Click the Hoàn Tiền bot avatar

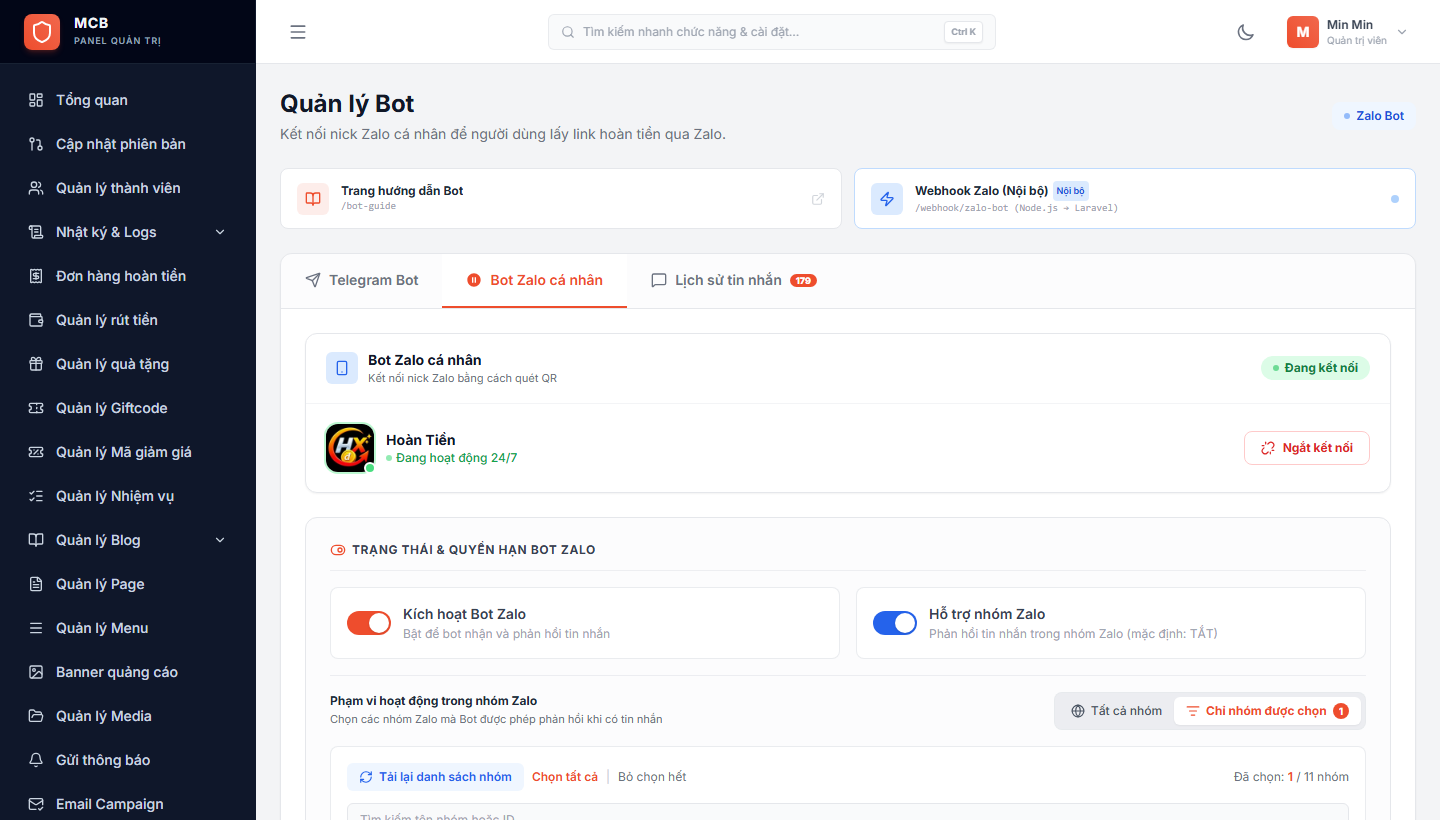[x=350, y=448]
